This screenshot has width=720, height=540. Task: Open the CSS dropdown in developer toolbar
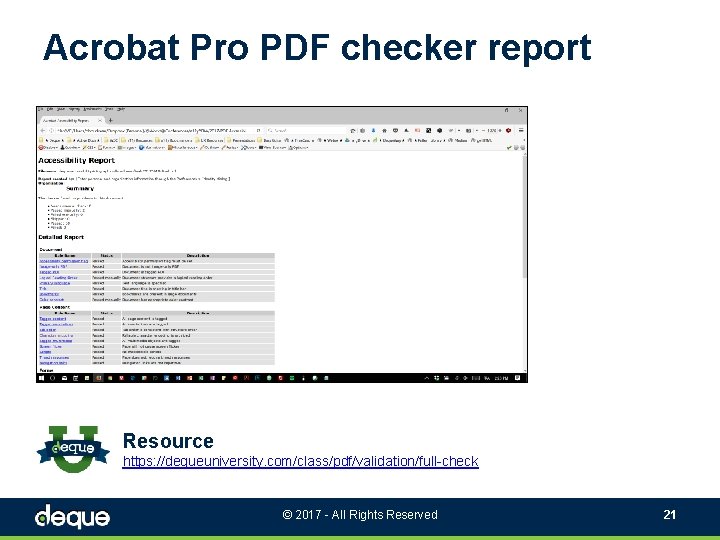tap(89, 148)
